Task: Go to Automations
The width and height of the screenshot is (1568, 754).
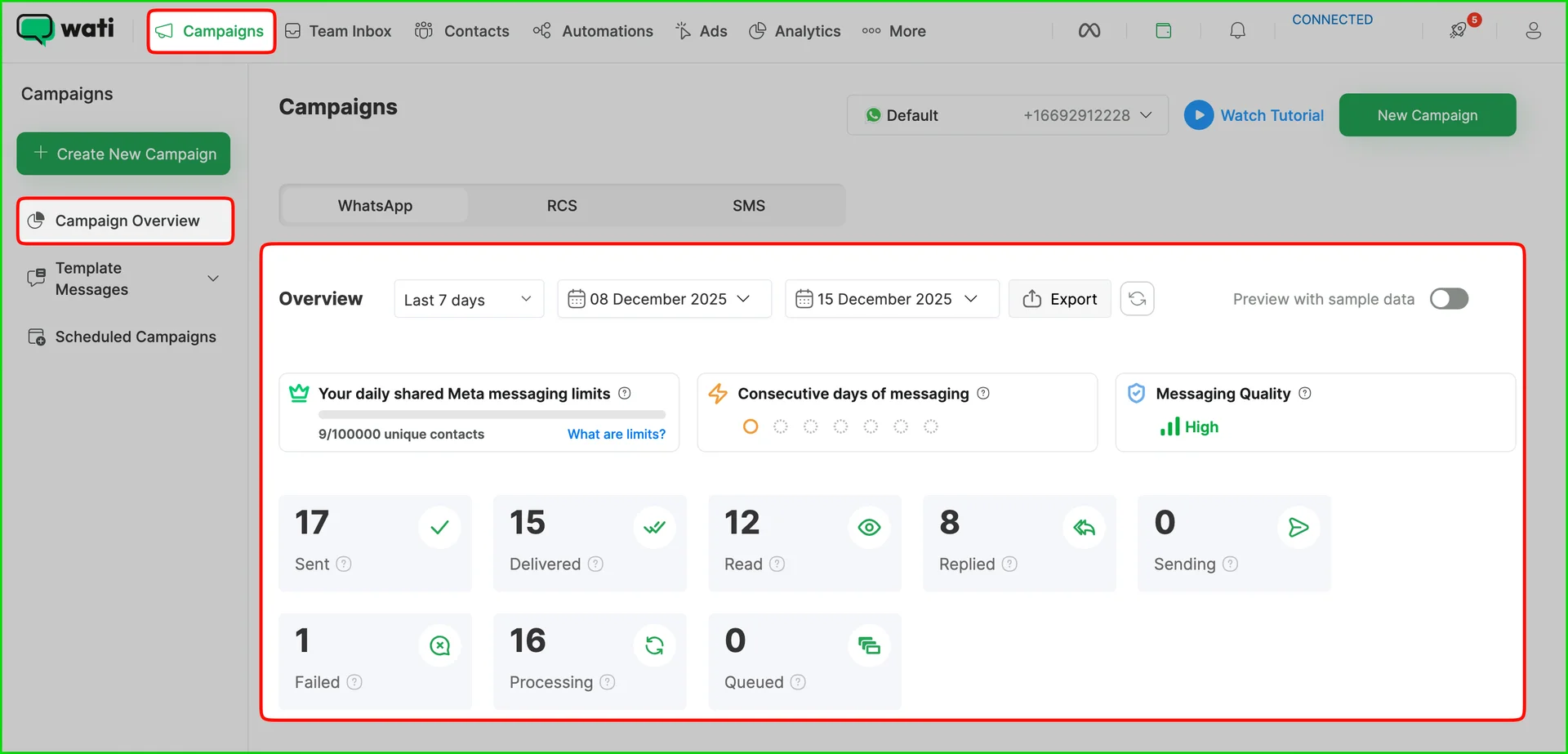Action: tap(594, 31)
